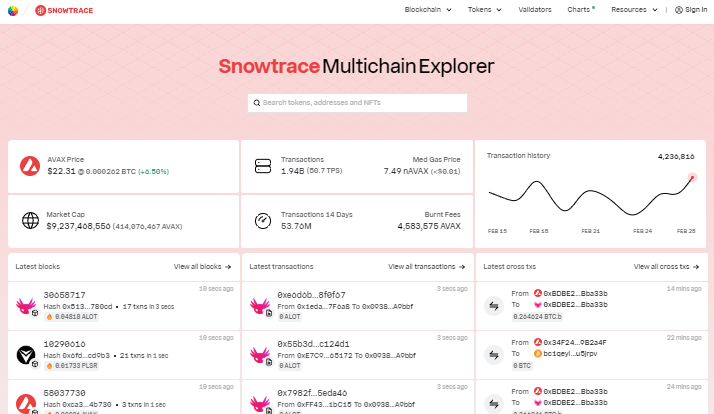The image size is (714, 414).
Task: Click the 0 BTC amount badge
Action: [x=522, y=365]
